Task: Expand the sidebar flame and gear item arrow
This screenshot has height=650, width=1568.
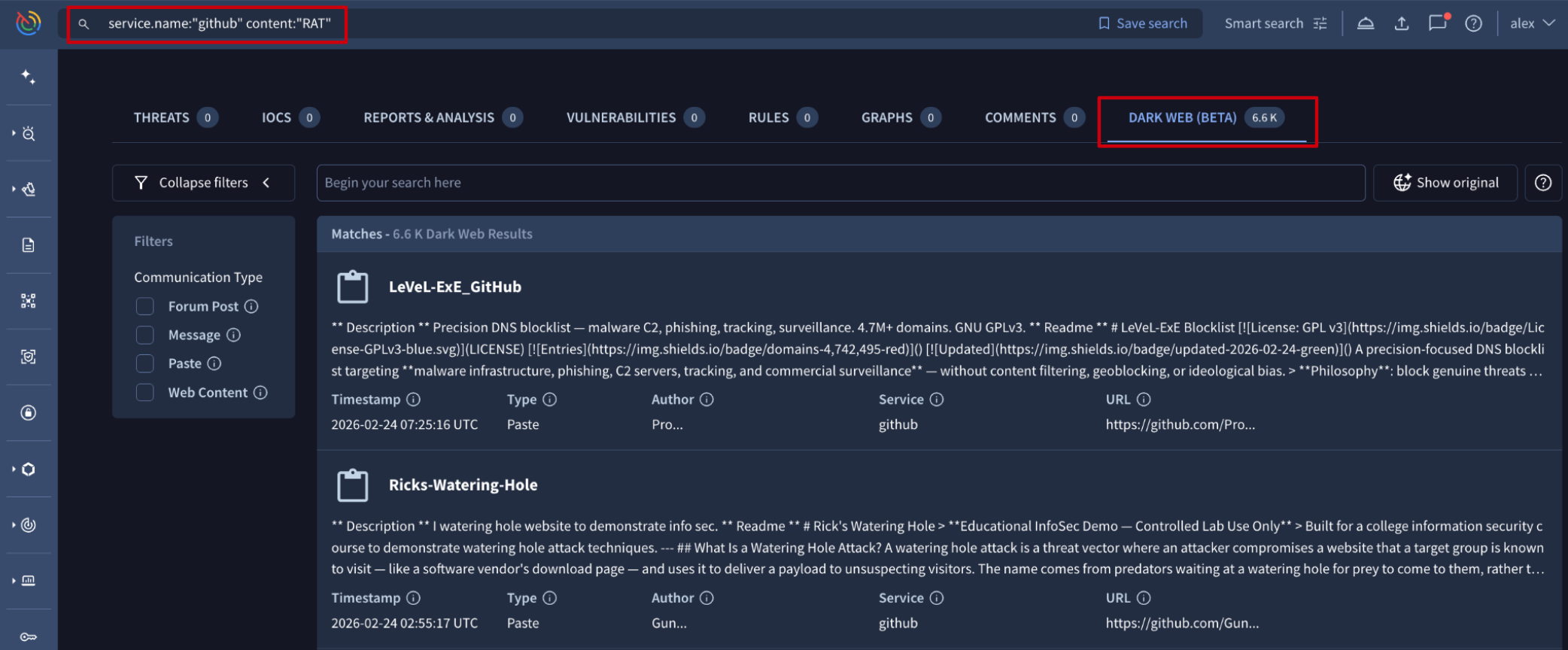Action: (14, 189)
